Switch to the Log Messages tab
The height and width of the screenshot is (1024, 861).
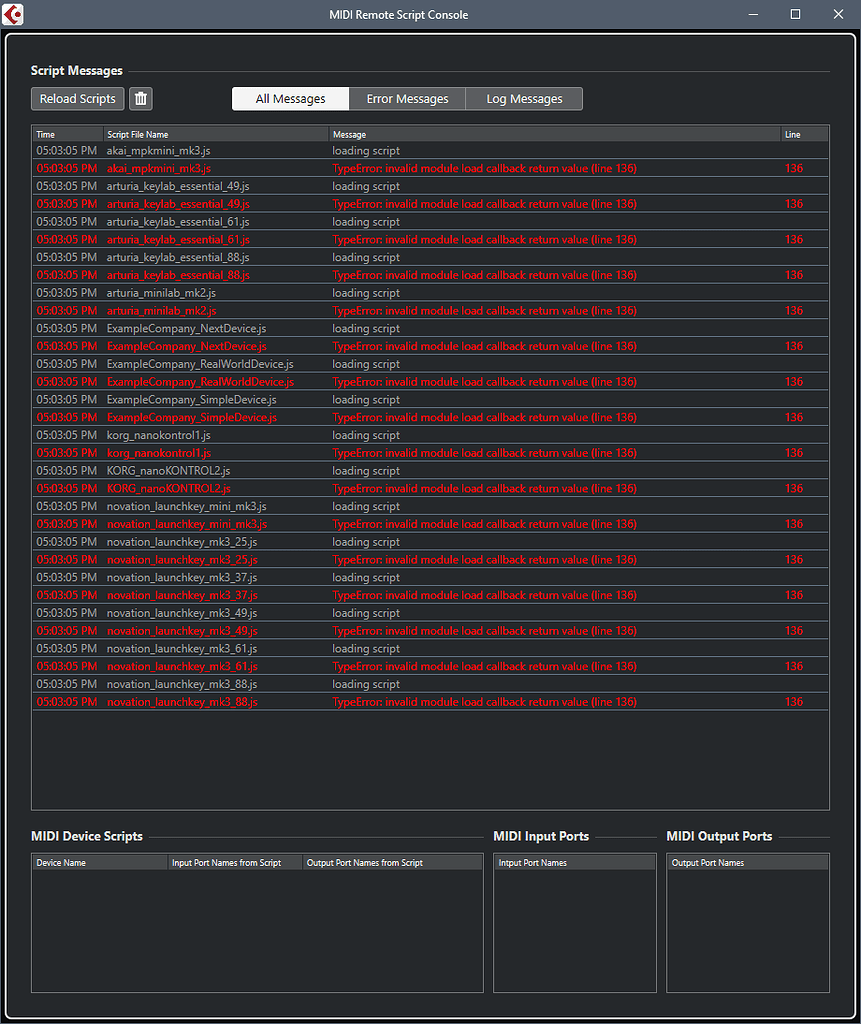[523, 98]
